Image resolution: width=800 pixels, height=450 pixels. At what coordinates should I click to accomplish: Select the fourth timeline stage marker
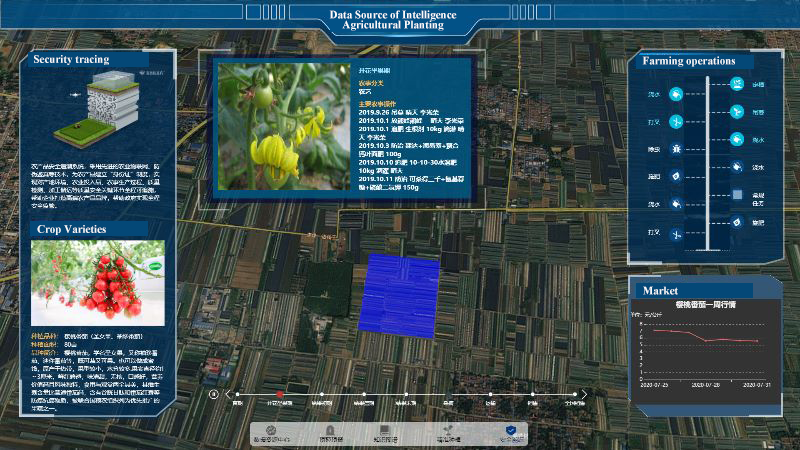point(364,394)
